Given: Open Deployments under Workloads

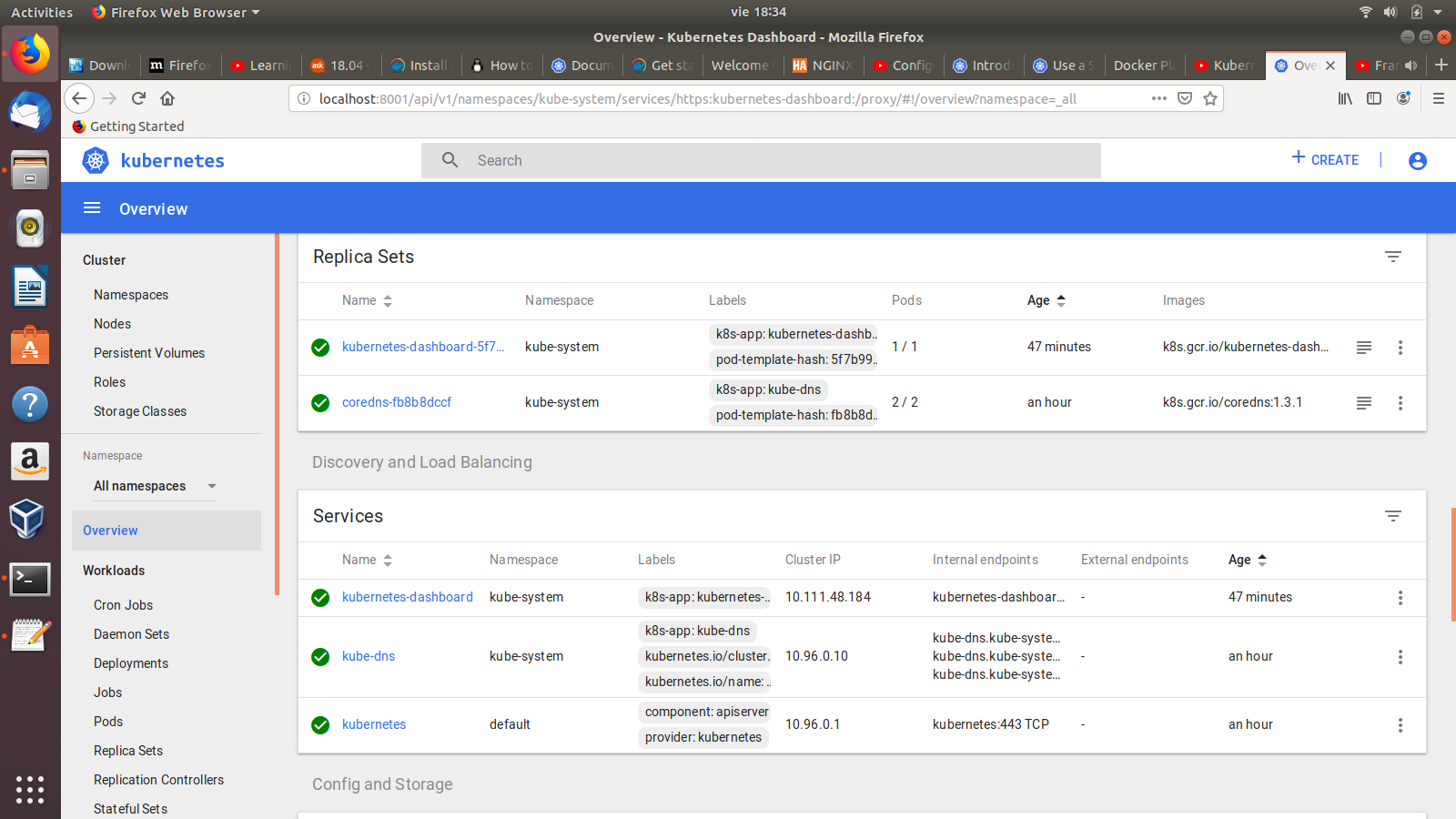Looking at the screenshot, I should 131,663.
